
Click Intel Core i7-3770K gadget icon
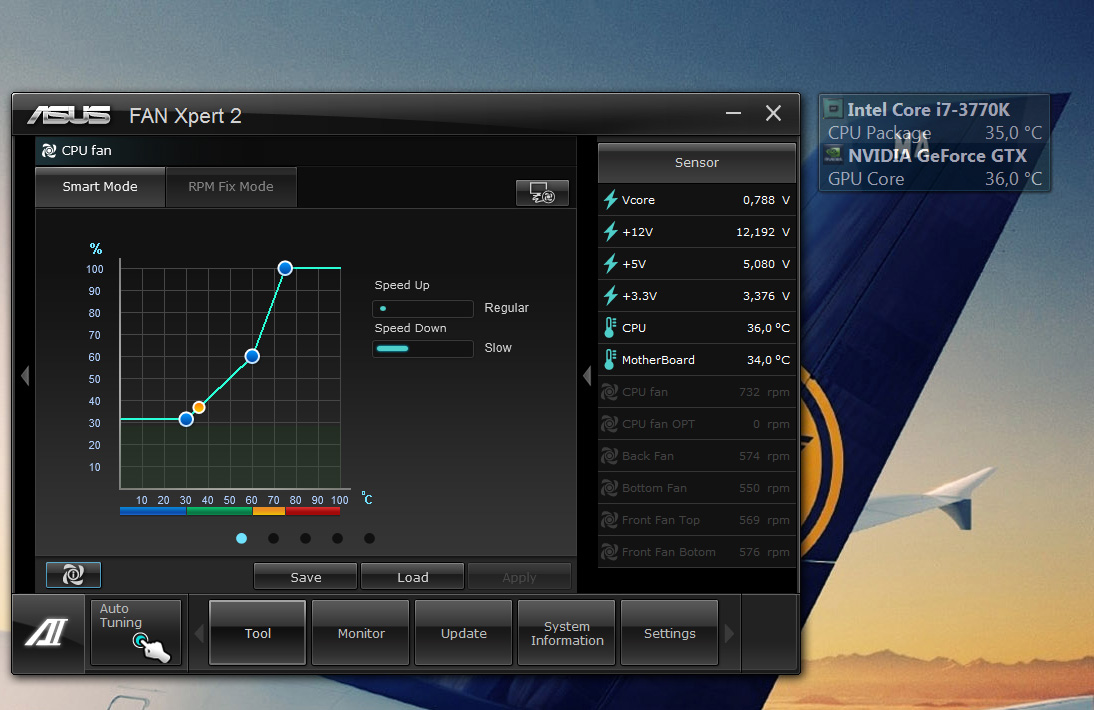[833, 109]
